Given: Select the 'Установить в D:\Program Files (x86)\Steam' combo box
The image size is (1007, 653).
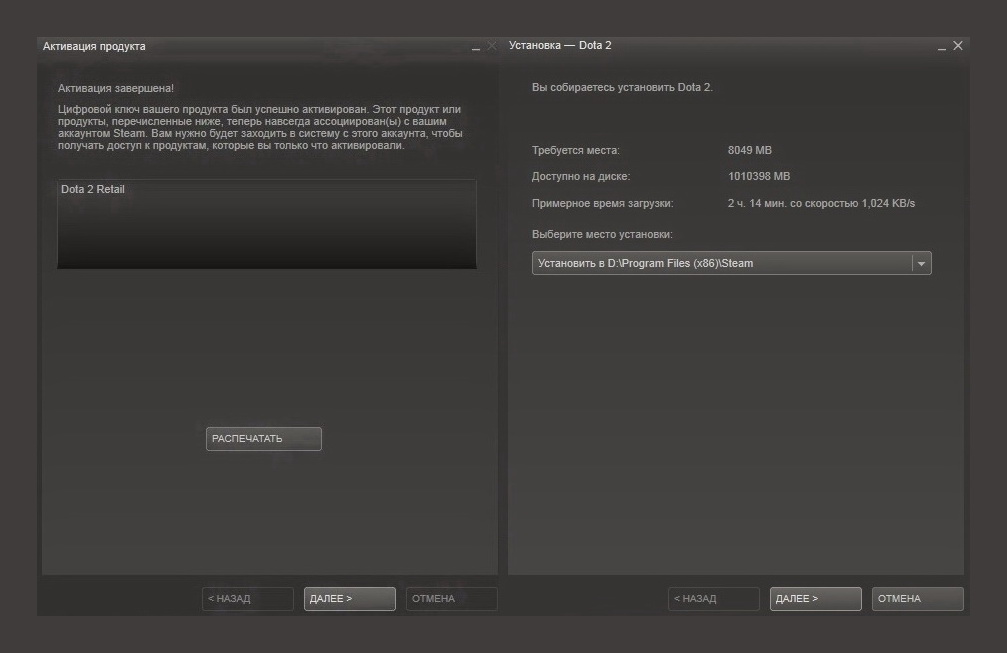Looking at the screenshot, I should pos(731,263).
